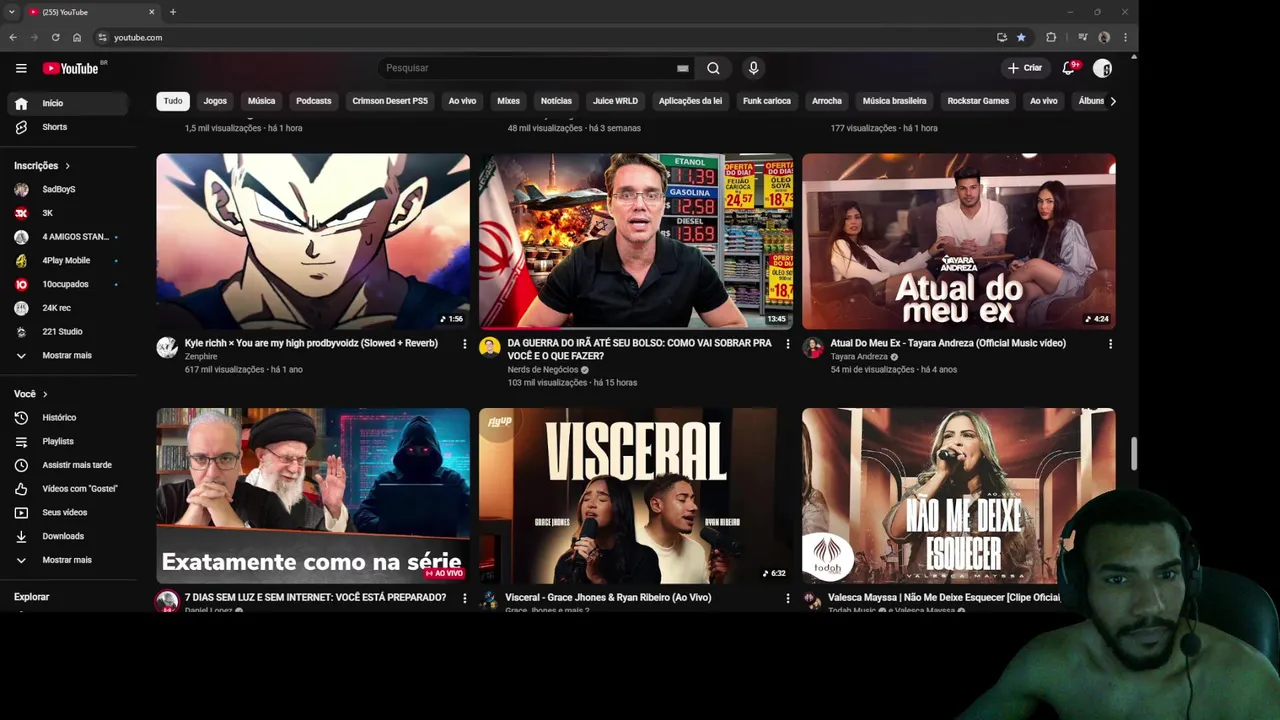Play Kyle richh Vegeta thumbnail video
Screen dimensions: 1280x720
pyautogui.click(x=313, y=241)
